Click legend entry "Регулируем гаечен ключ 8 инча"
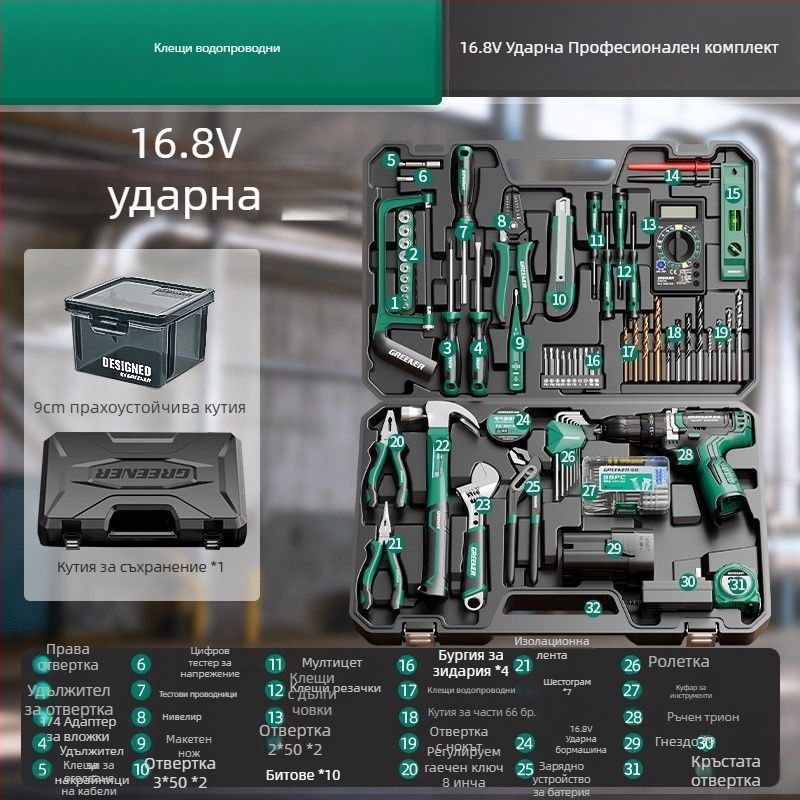800x800 pixels. click(x=463, y=767)
